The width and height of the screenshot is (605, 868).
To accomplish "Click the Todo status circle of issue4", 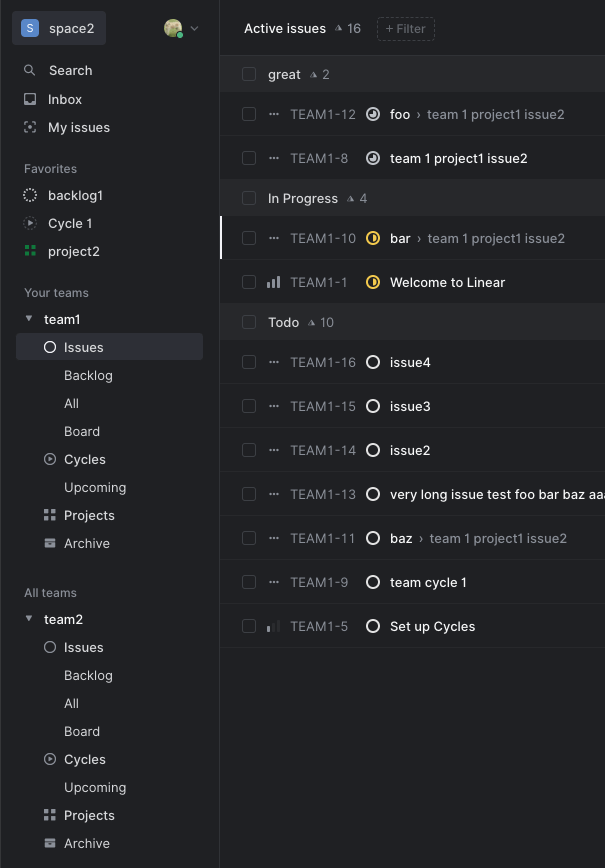I will [373, 362].
